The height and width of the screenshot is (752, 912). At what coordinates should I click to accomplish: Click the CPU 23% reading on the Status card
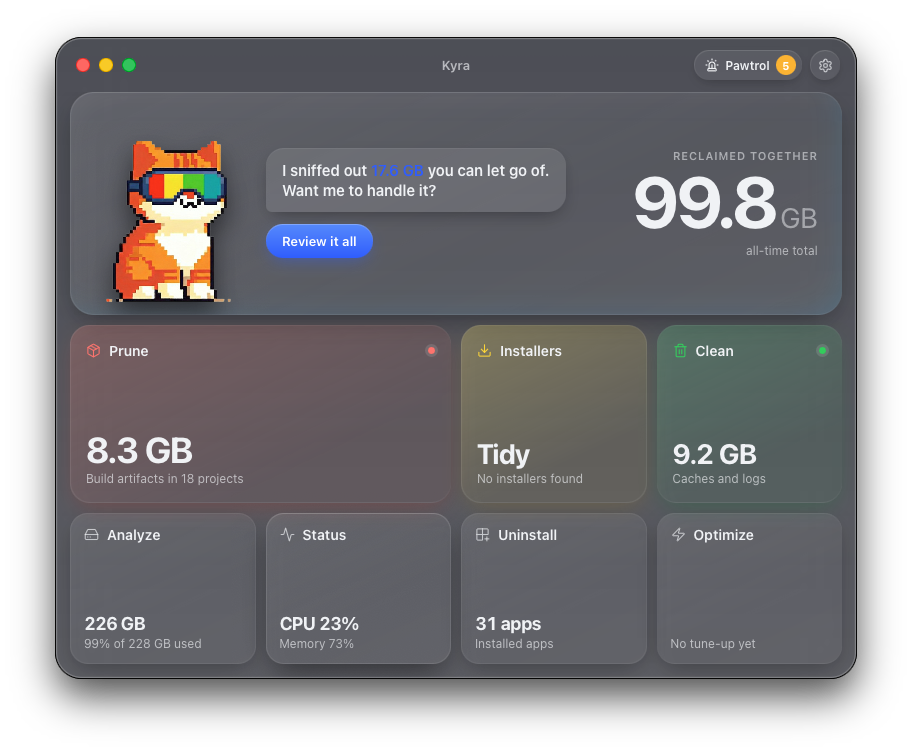click(x=319, y=623)
